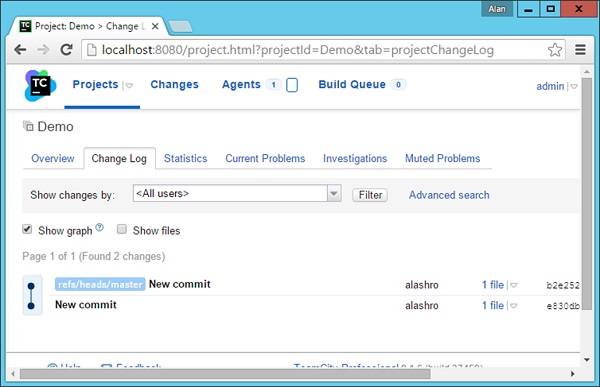Viewport: 600px width, 387px height.
Task: Click the help question mark beside Show graph
Action: tap(99, 227)
